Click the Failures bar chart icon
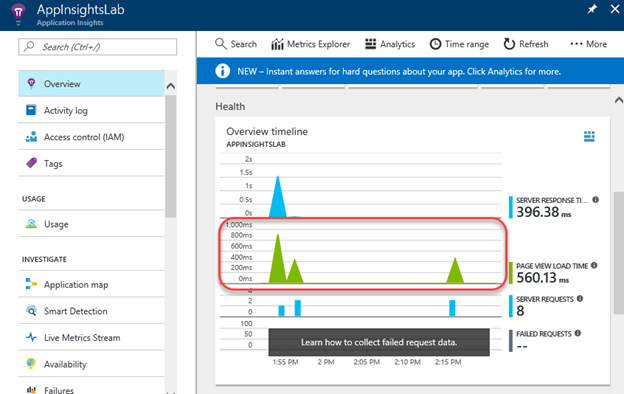The image size is (624, 394). click(31, 390)
